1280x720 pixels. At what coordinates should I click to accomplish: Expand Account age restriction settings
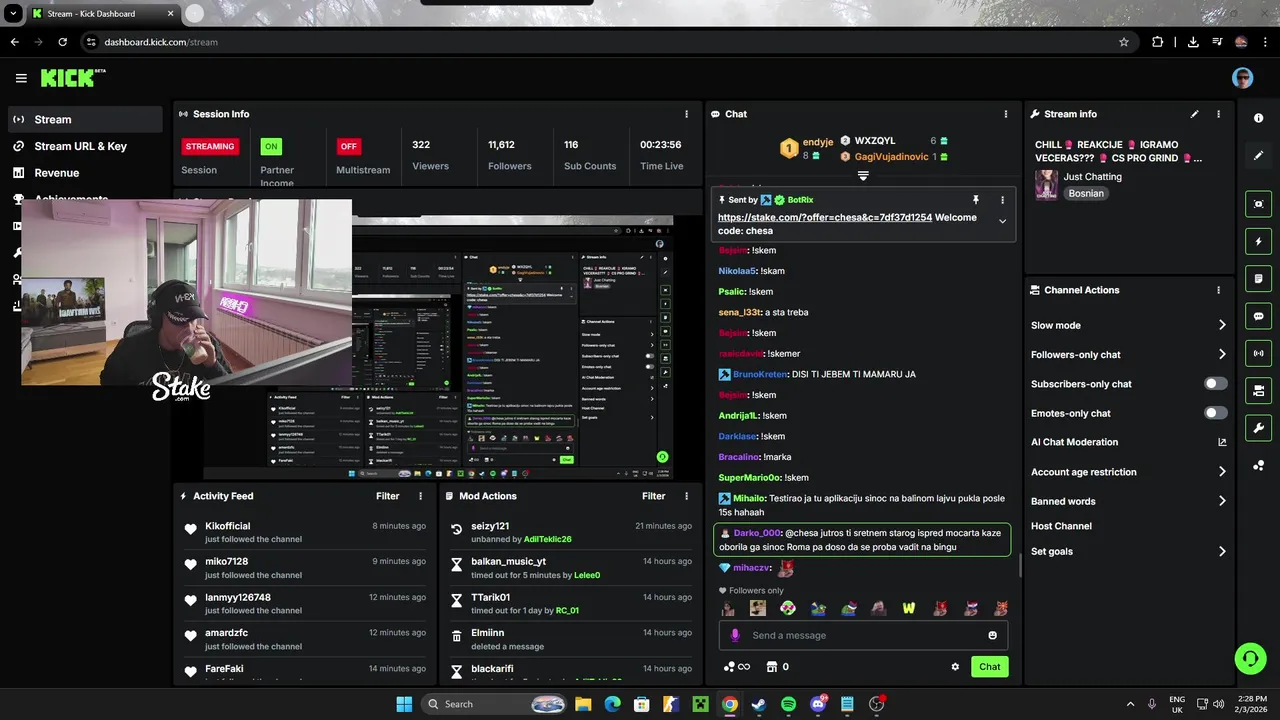[x=1222, y=472]
